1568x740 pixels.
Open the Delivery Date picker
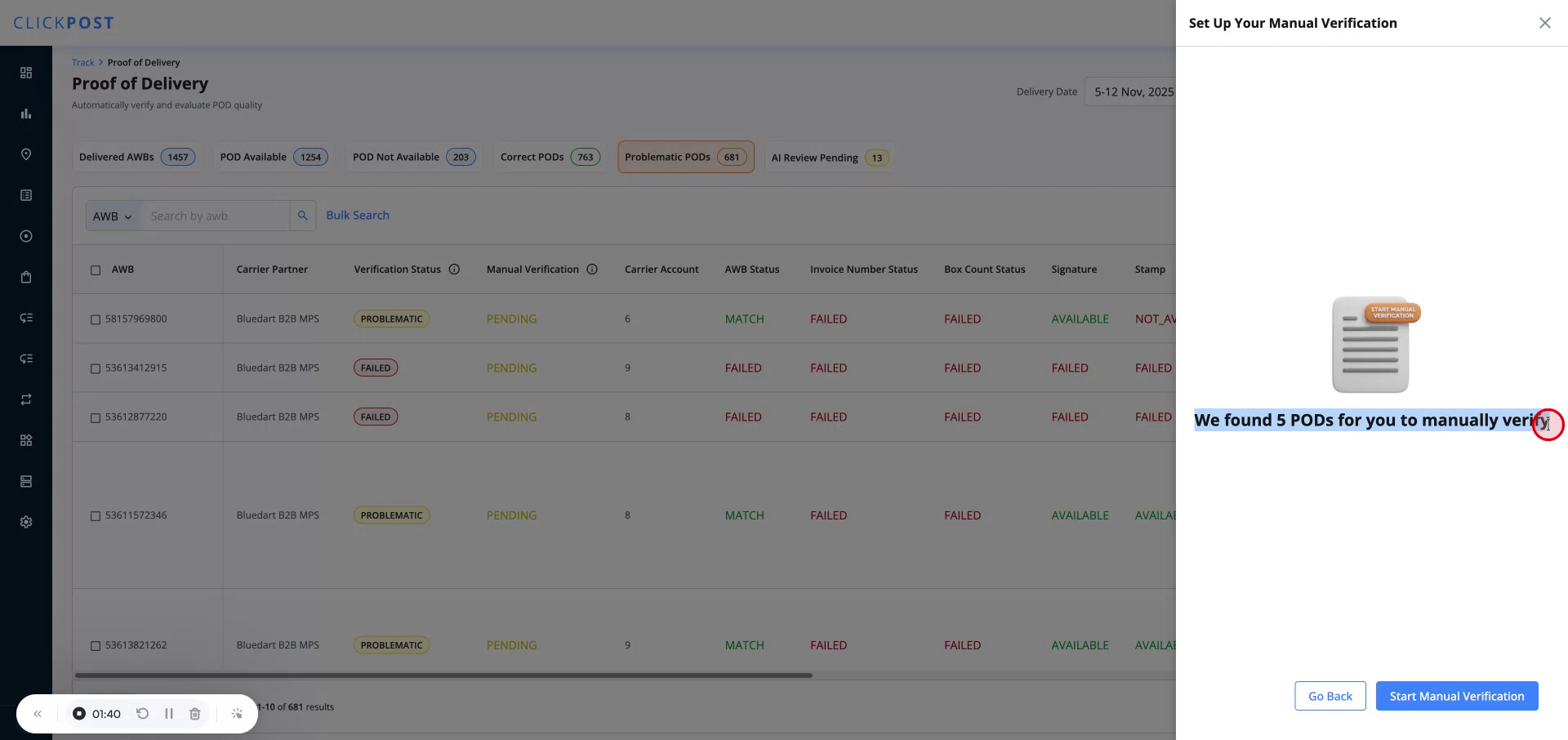tap(1135, 91)
